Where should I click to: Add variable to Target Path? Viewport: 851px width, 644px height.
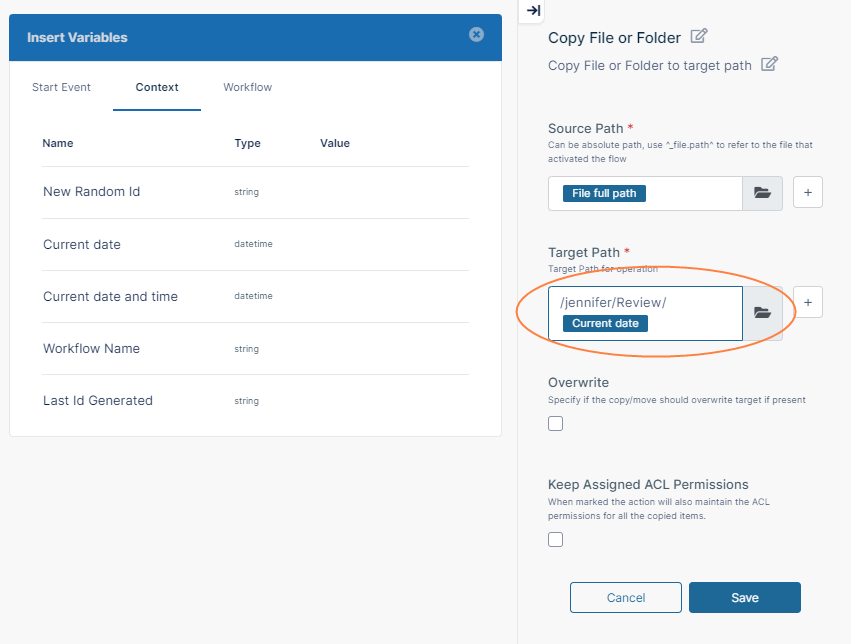click(x=808, y=301)
